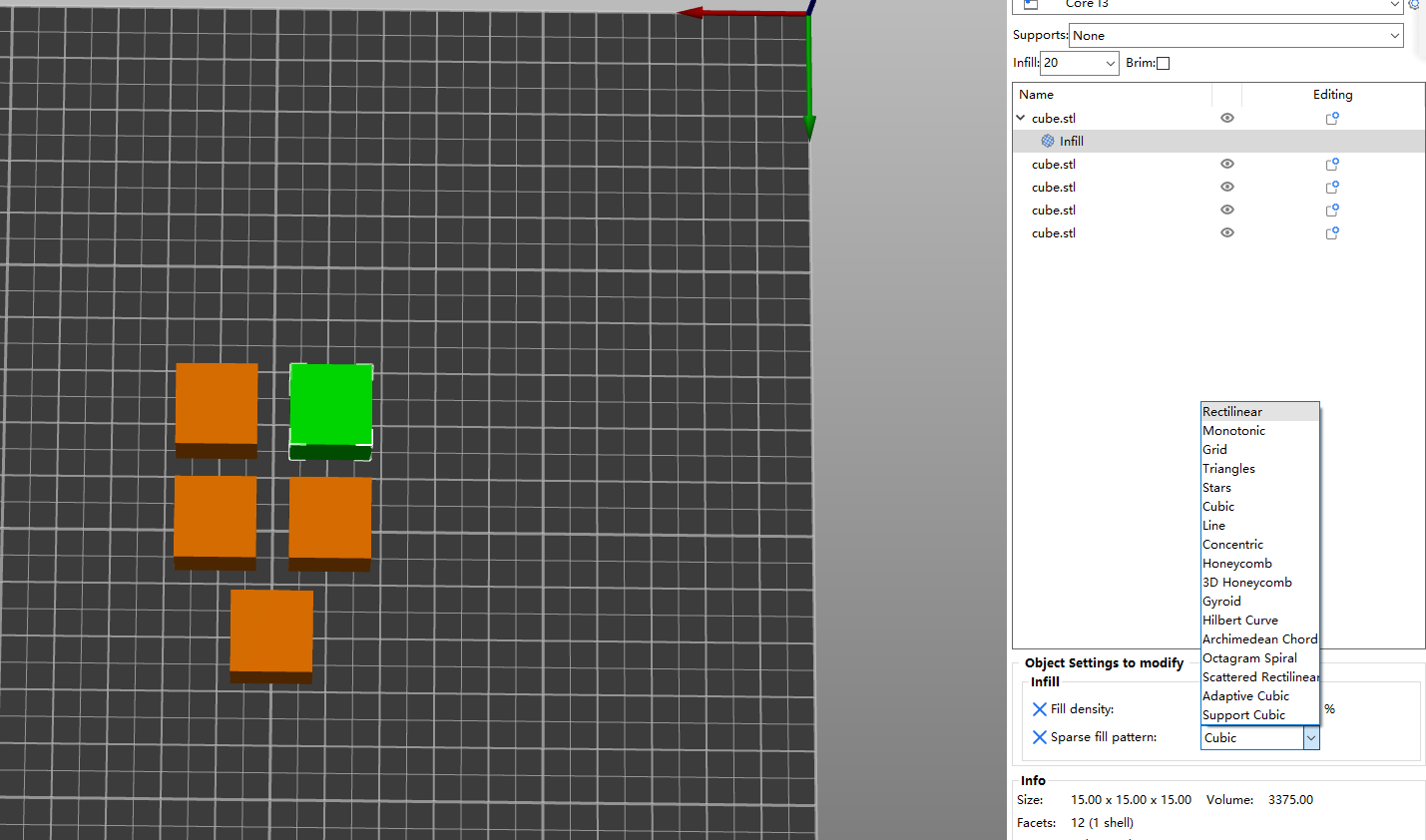Click the Name column header

[x=1037, y=95]
